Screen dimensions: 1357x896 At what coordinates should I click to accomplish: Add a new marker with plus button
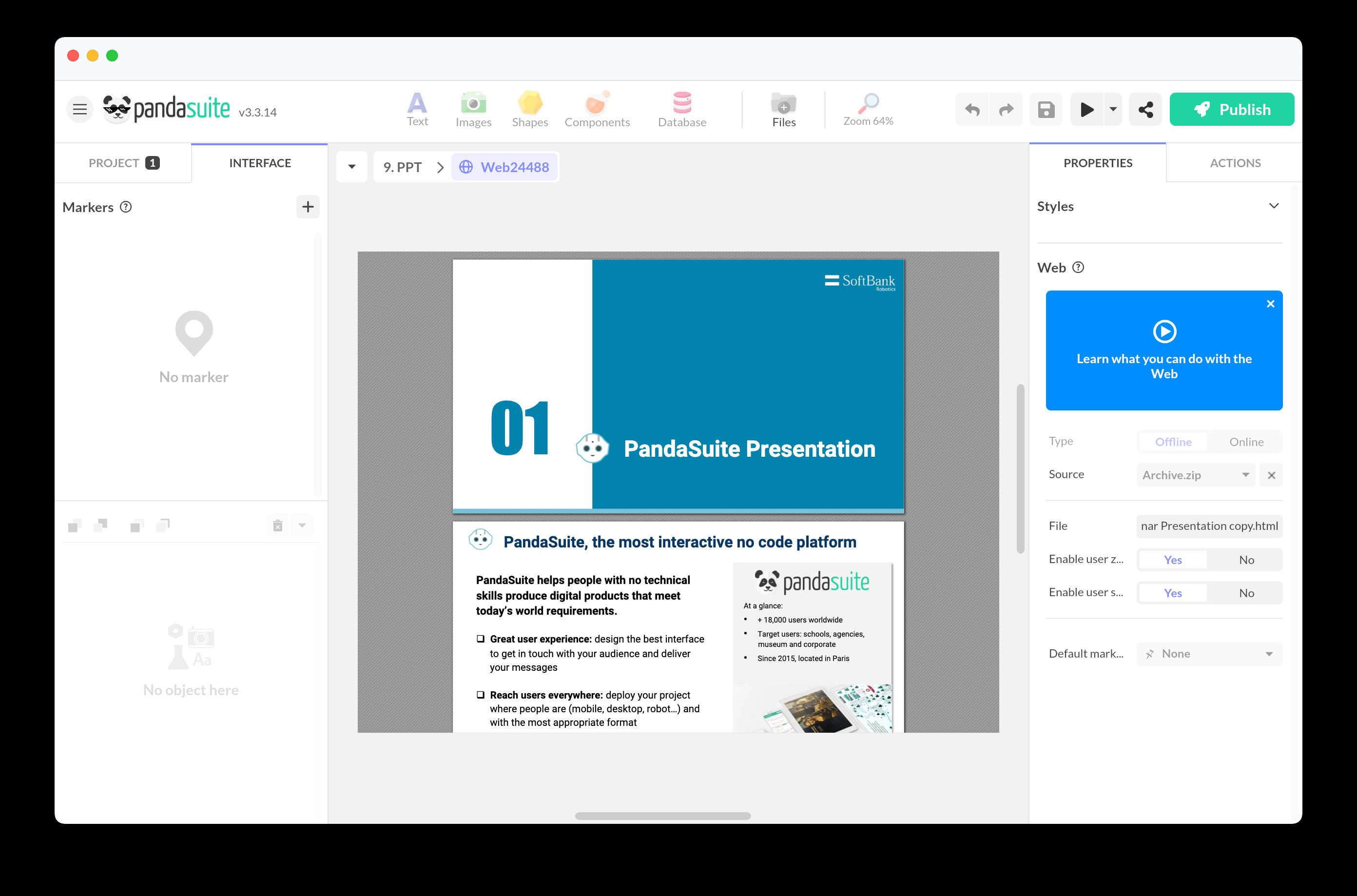[x=308, y=207]
